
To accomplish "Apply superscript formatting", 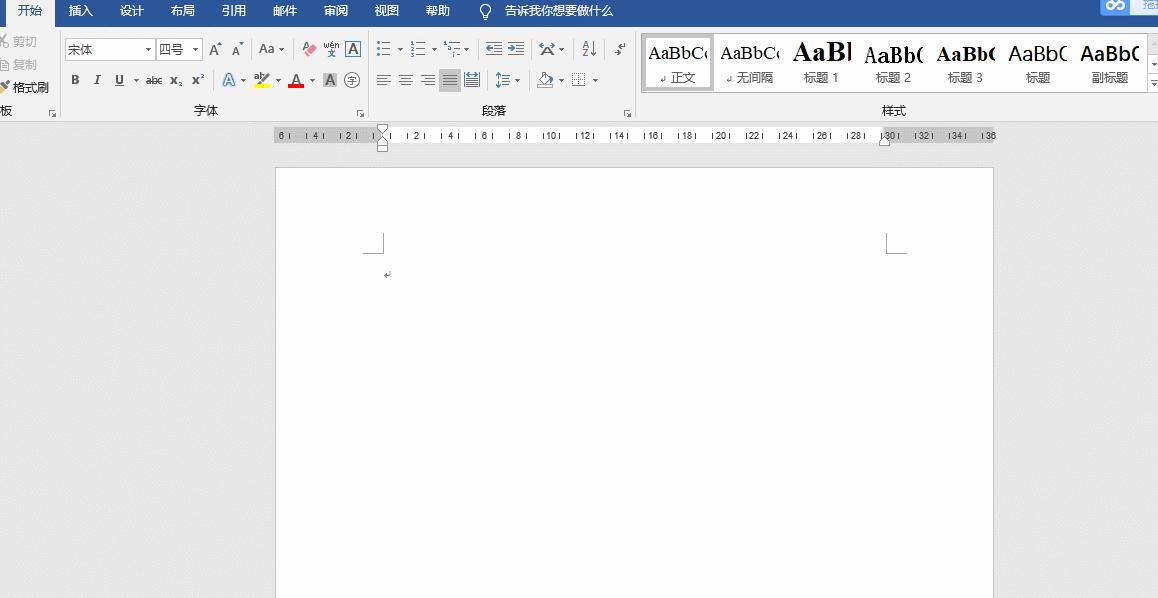I will click(198, 80).
